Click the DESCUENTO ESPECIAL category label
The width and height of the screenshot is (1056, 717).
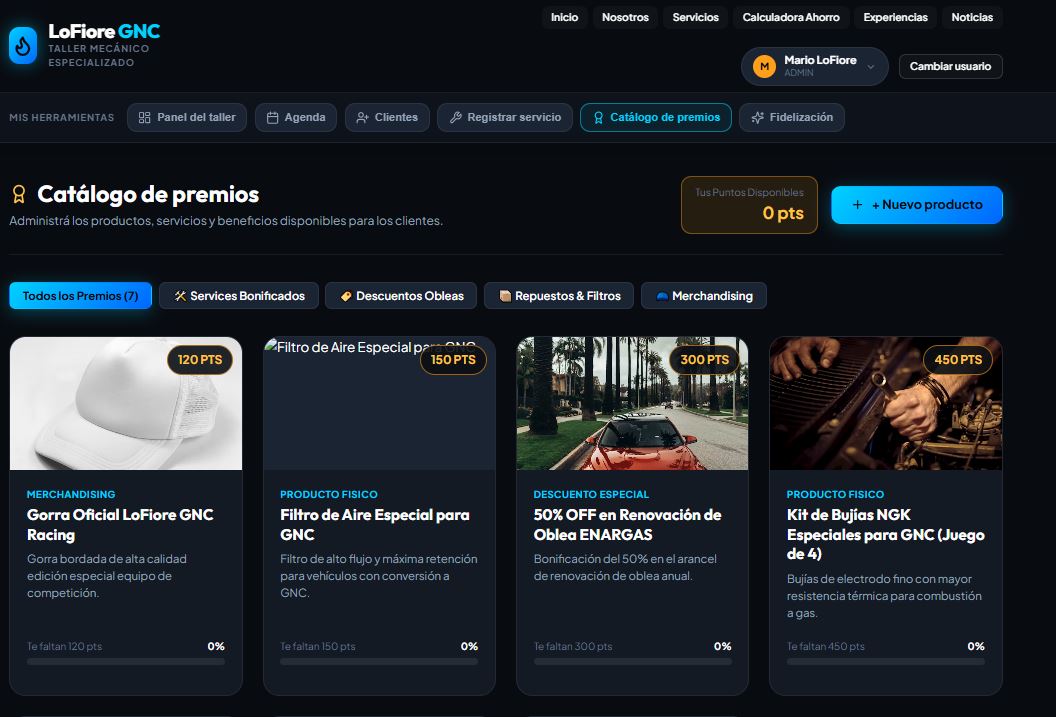pos(591,494)
